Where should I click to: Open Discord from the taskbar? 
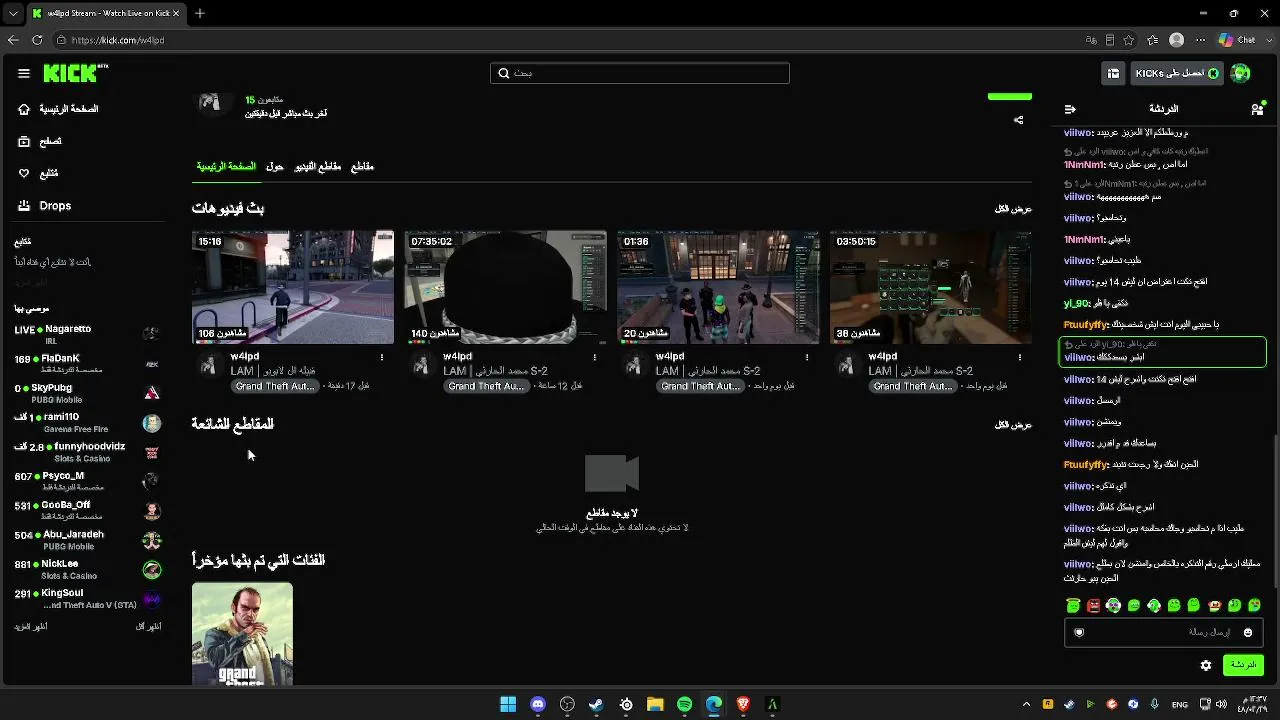pyautogui.click(x=538, y=704)
